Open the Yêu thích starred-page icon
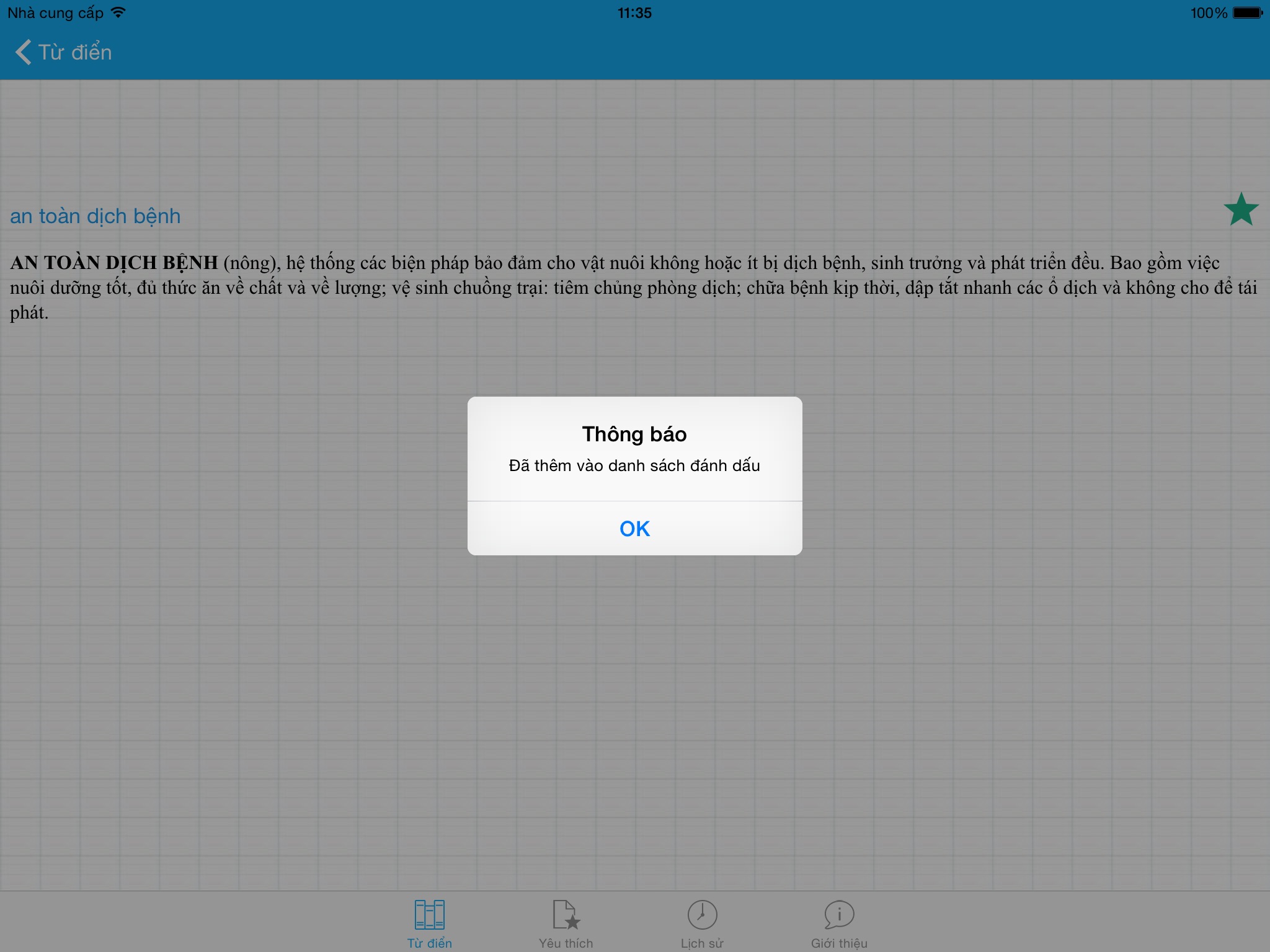Viewport: 1270px width, 952px height. click(x=566, y=914)
